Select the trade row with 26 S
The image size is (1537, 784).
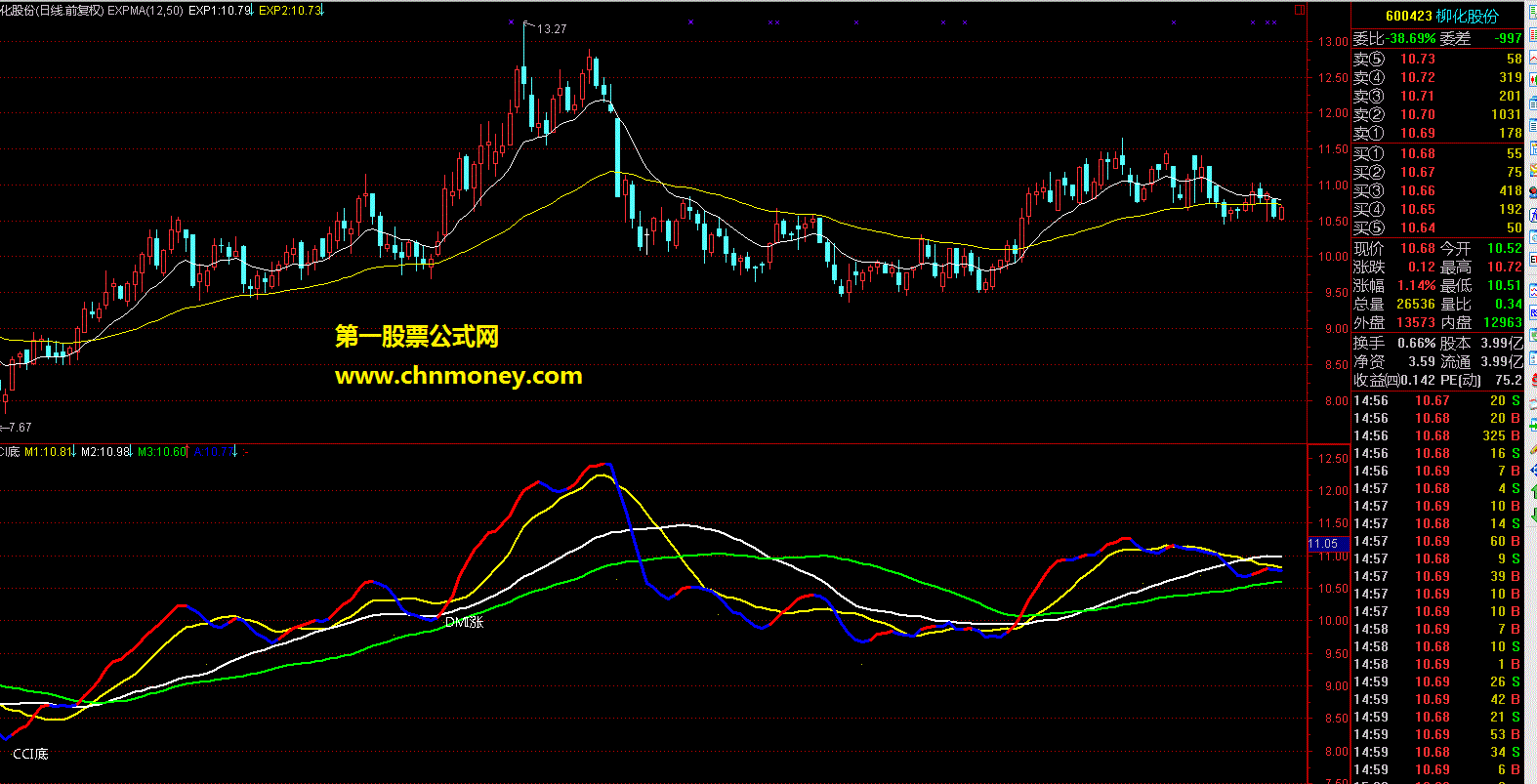click(1437, 681)
